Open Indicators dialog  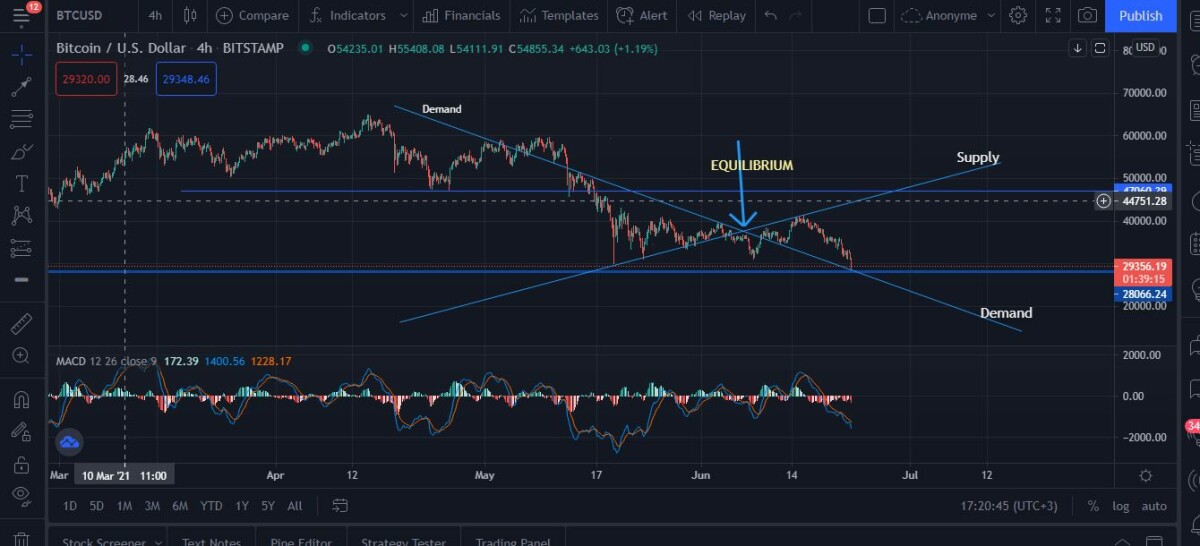pyautogui.click(x=347, y=15)
